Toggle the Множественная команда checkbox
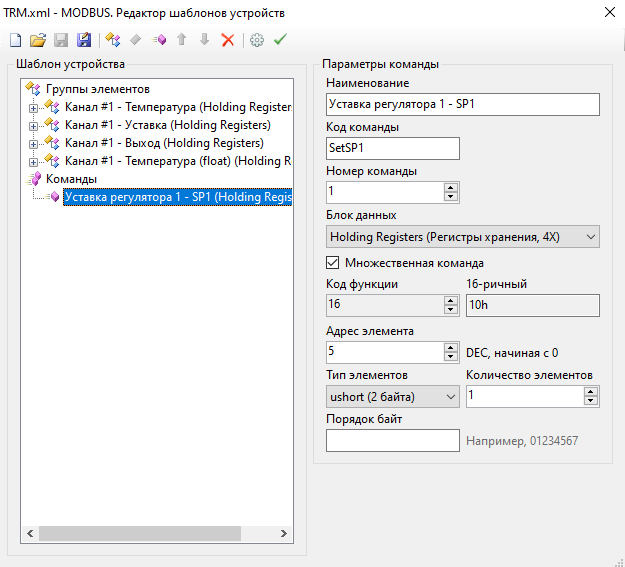 pos(332,263)
